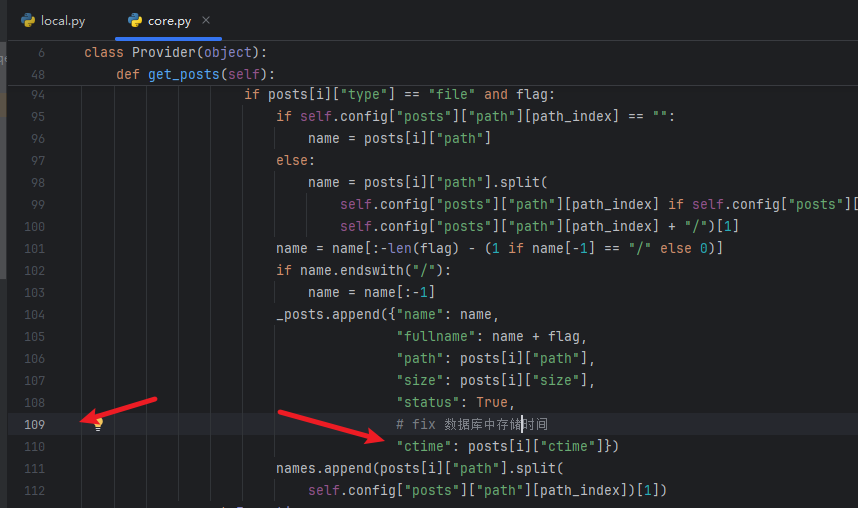858x508 pixels.
Task: Click line number 94 in the gutter
Action: pos(37,95)
